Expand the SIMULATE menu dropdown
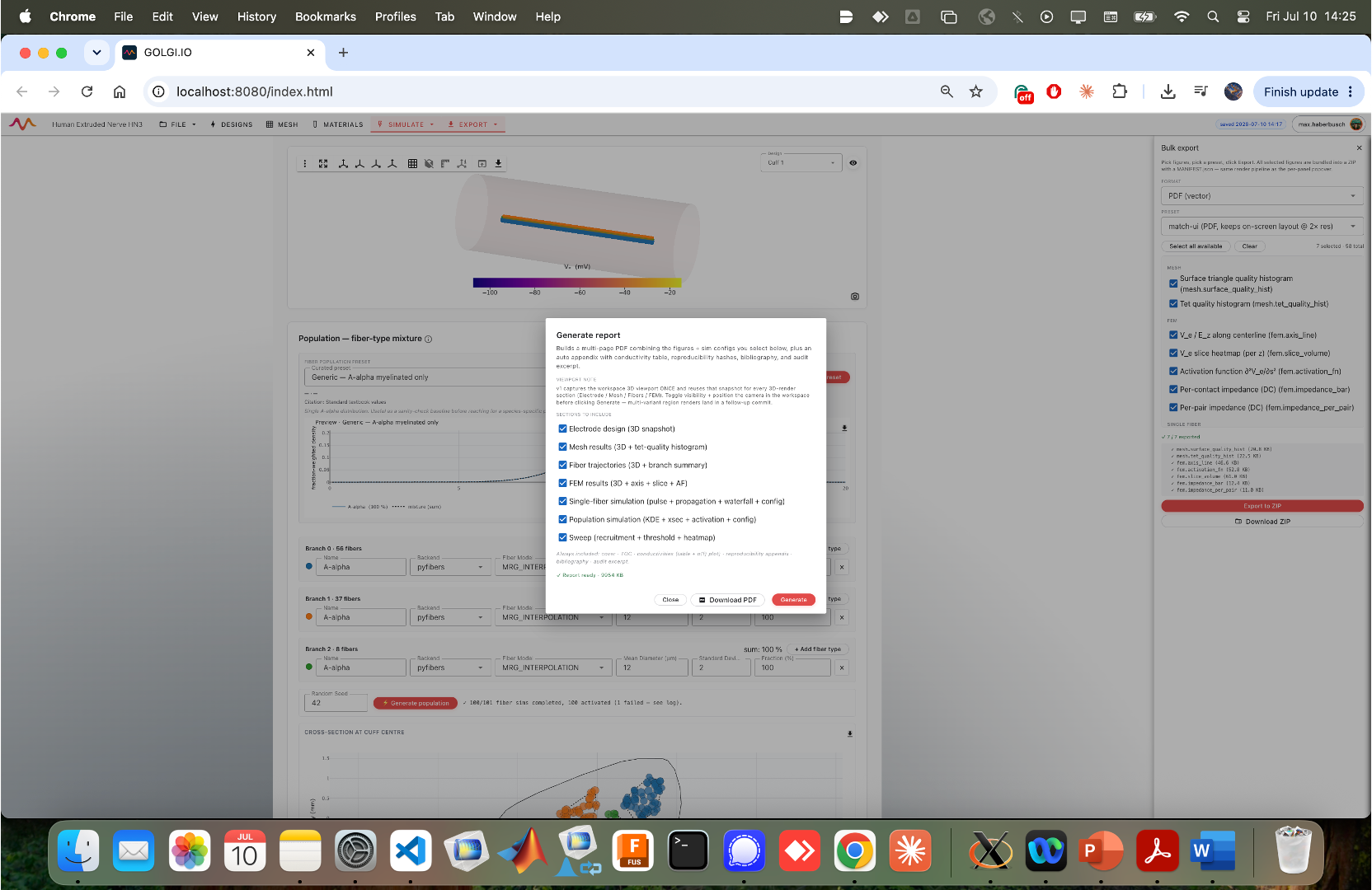The width and height of the screenshot is (1372, 890). pyautogui.click(x=405, y=124)
